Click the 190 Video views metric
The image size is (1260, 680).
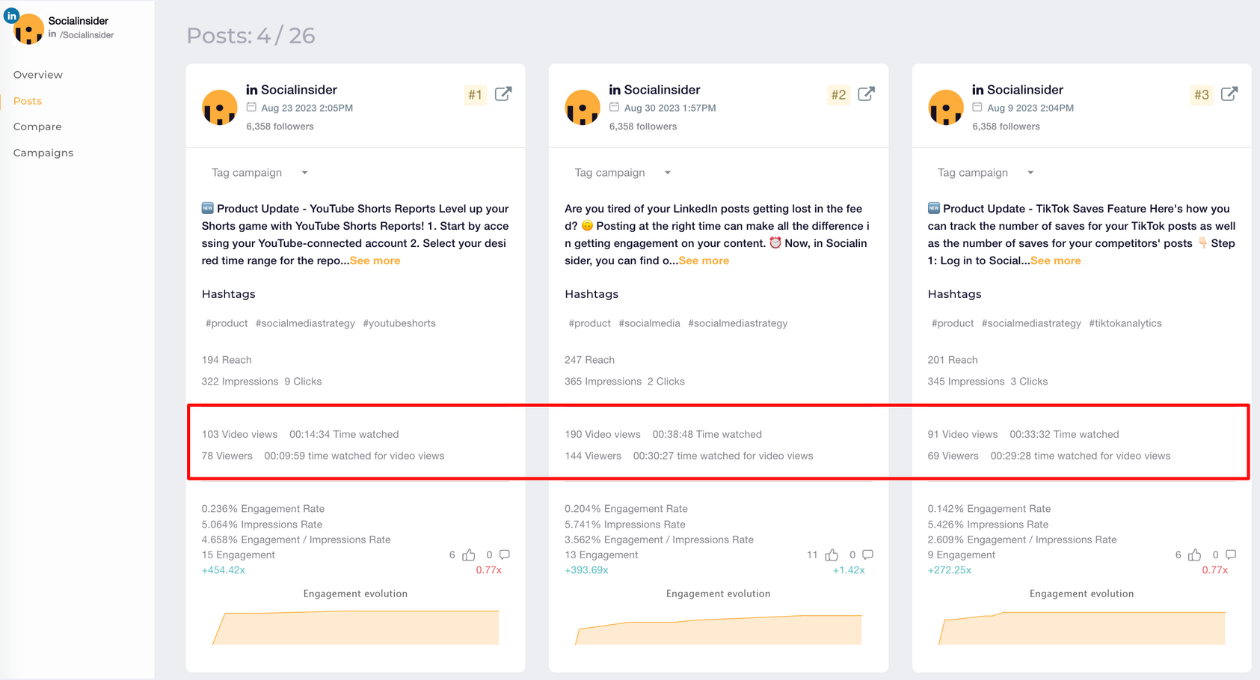602,435
